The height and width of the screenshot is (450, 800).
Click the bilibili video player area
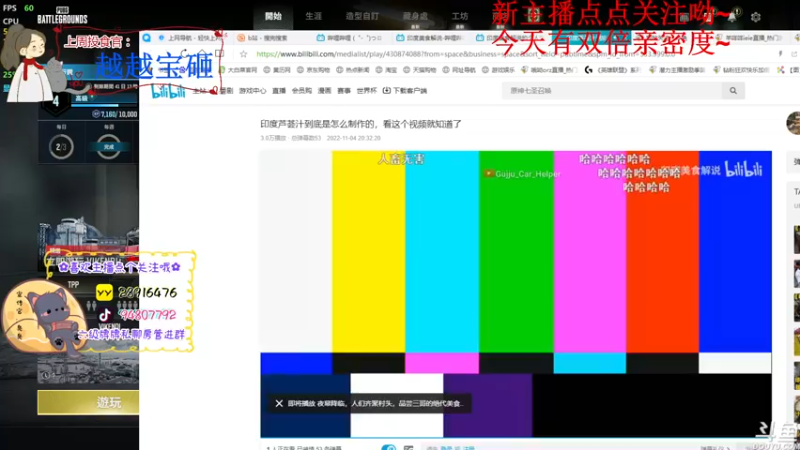516,294
